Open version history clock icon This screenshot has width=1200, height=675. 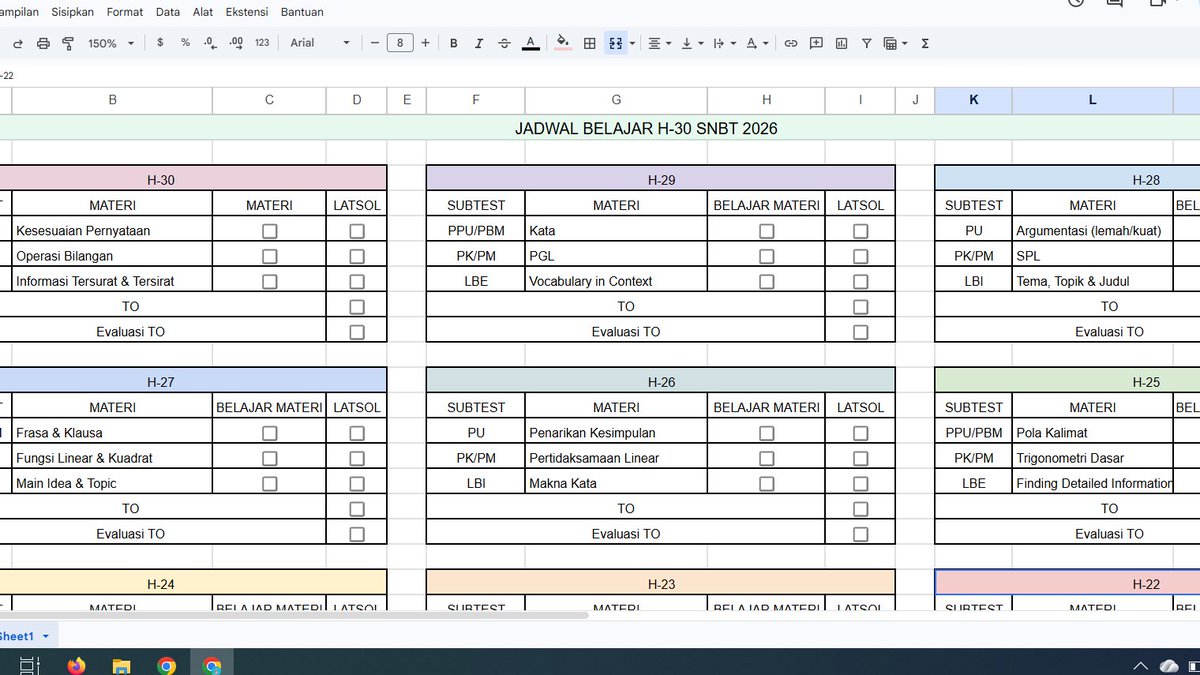click(x=1076, y=3)
